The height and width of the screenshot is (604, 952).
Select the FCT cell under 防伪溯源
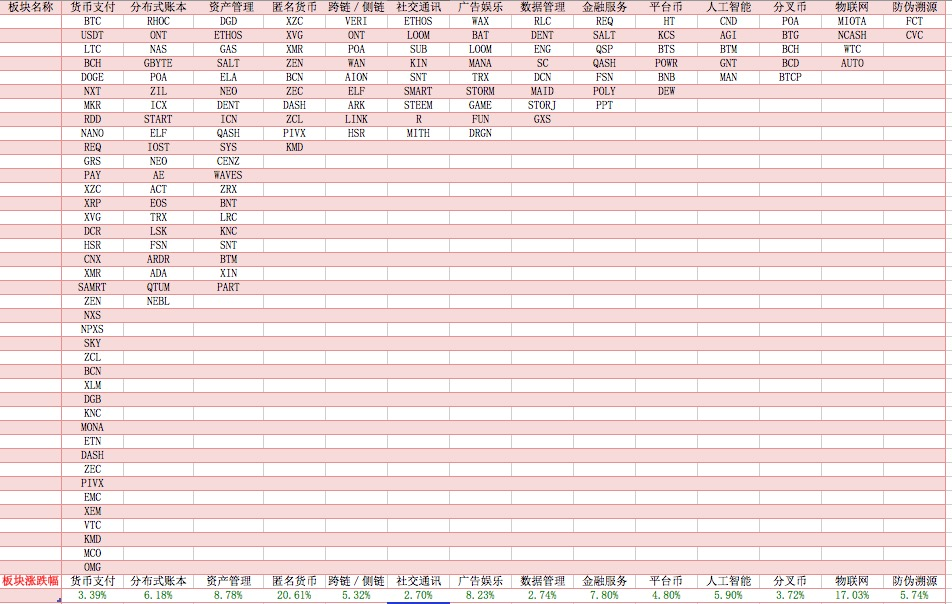pyautogui.click(x=914, y=21)
